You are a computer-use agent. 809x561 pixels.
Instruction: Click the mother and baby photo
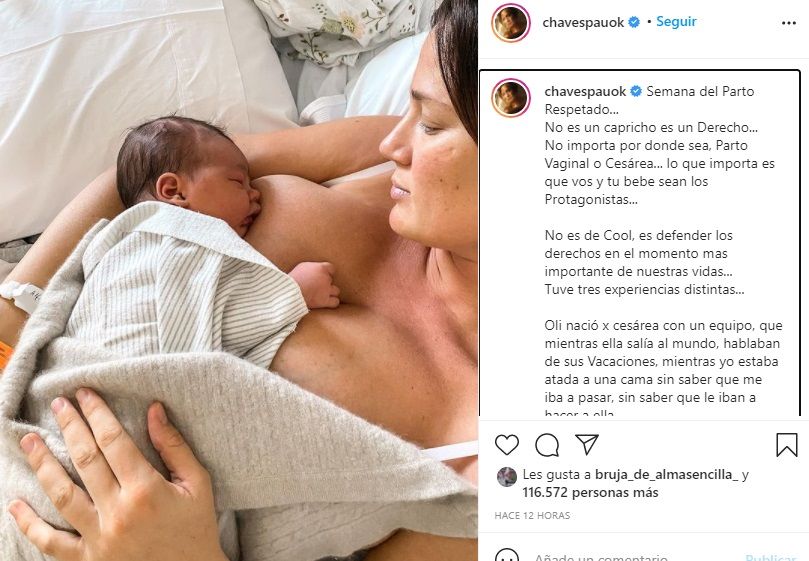point(239,280)
